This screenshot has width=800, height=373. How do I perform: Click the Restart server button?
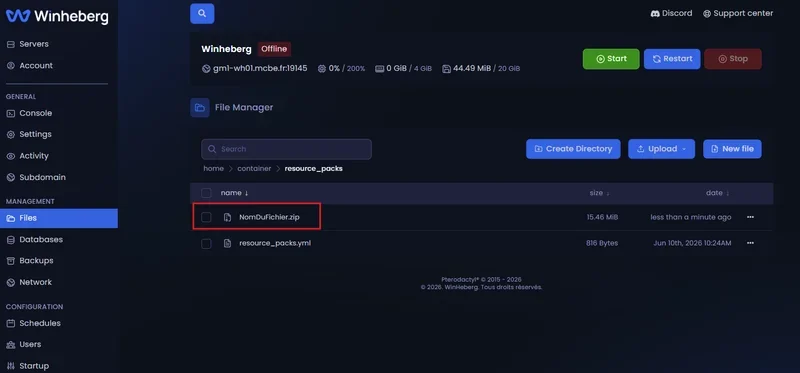coord(671,59)
